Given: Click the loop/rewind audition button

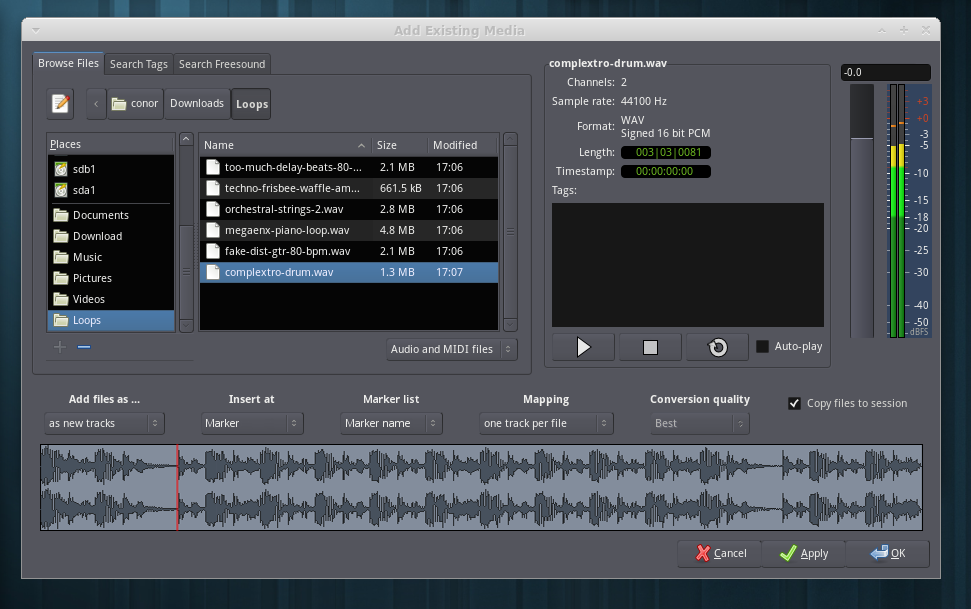Looking at the screenshot, I should (717, 347).
